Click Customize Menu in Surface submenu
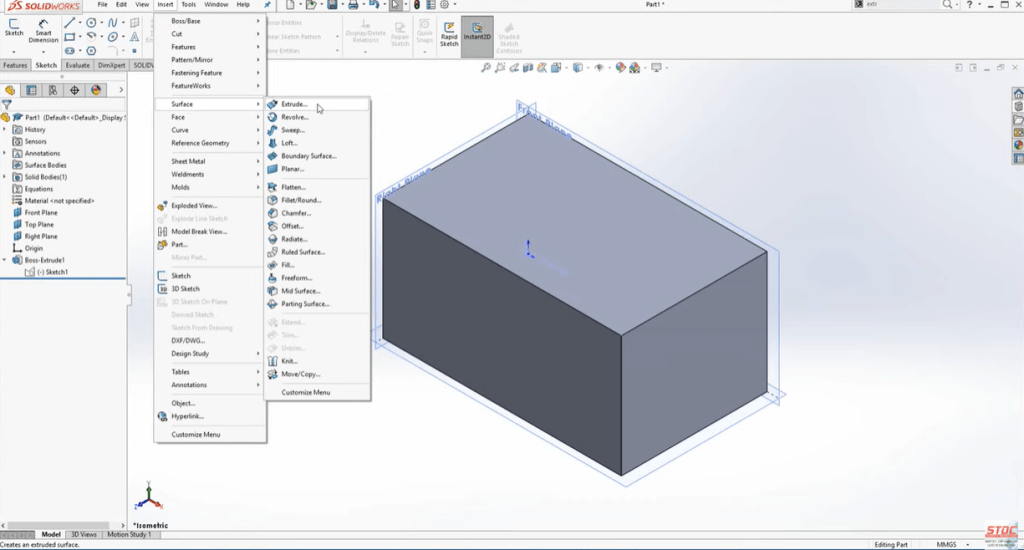1024x550 pixels. (x=305, y=392)
